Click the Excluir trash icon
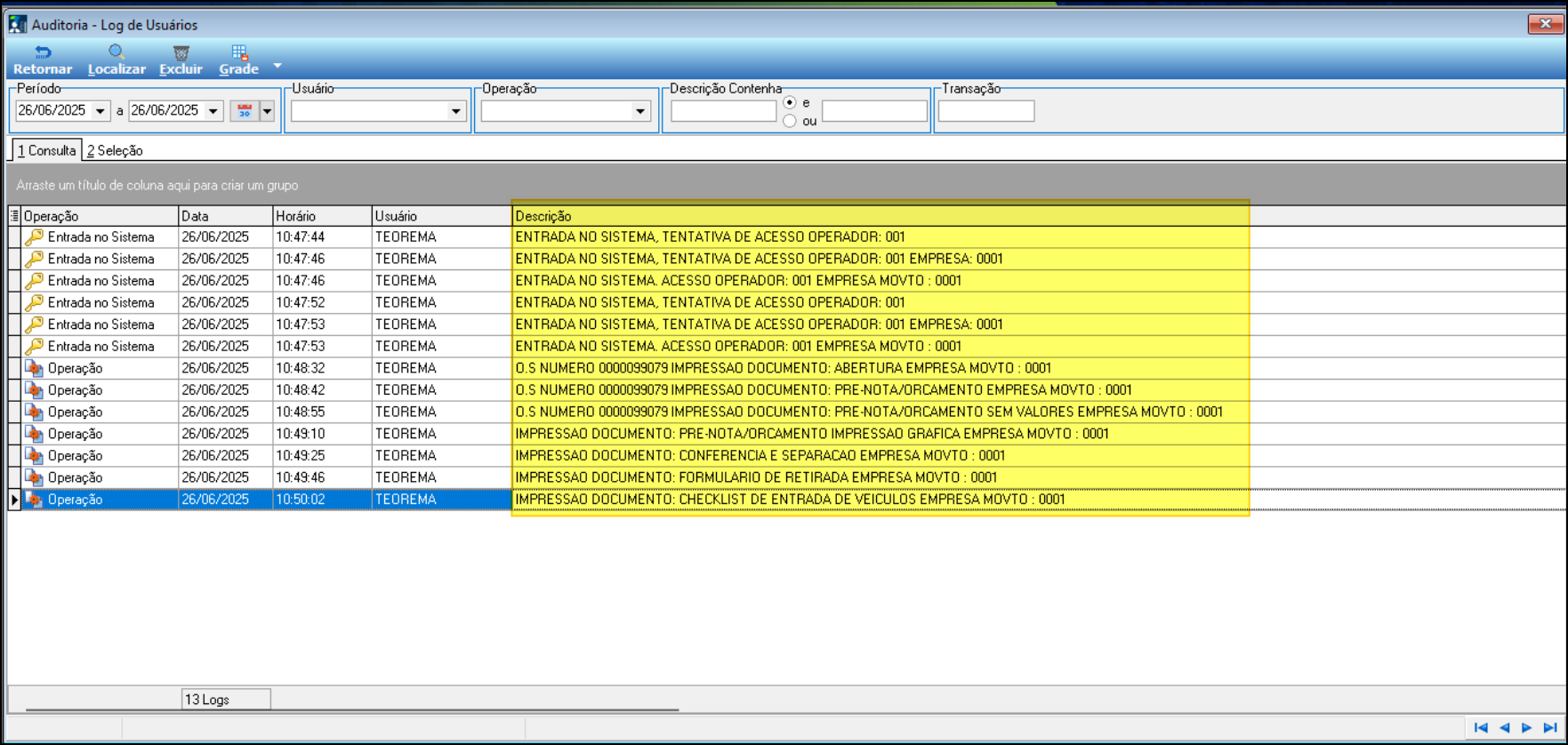Image resolution: width=1568 pixels, height=745 pixels. click(181, 52)
